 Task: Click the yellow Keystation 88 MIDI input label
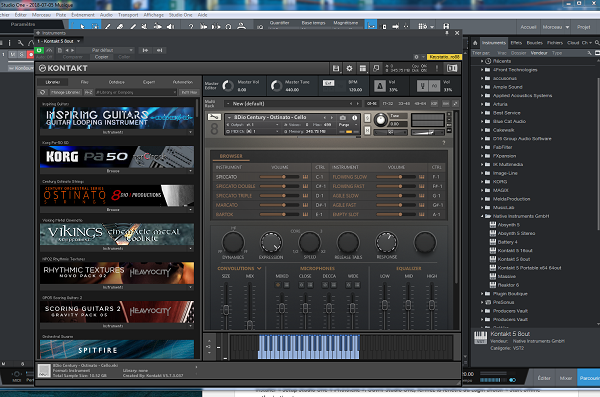click(x=444, y=57)
